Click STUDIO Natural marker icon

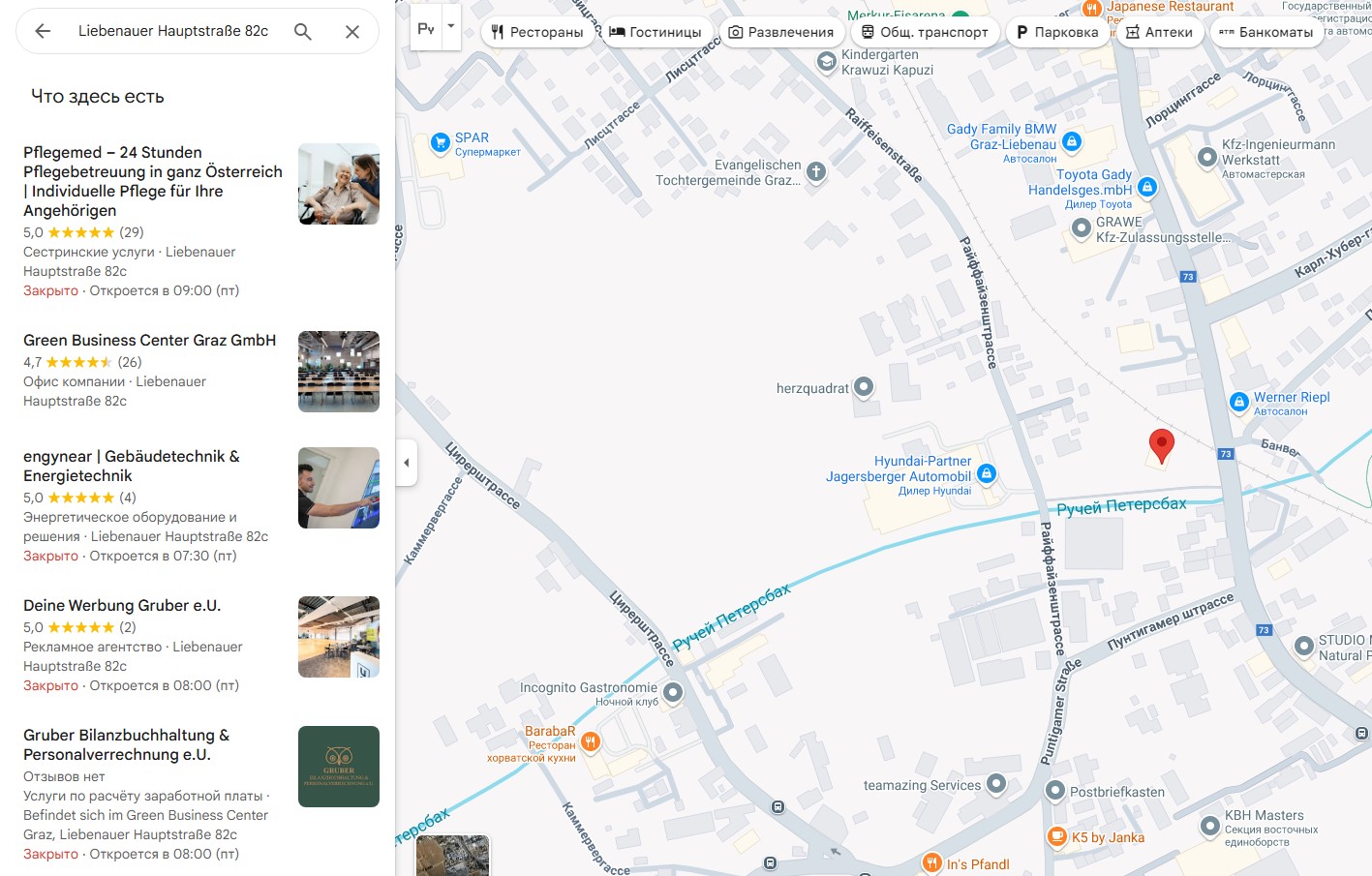pos(1304,646)
